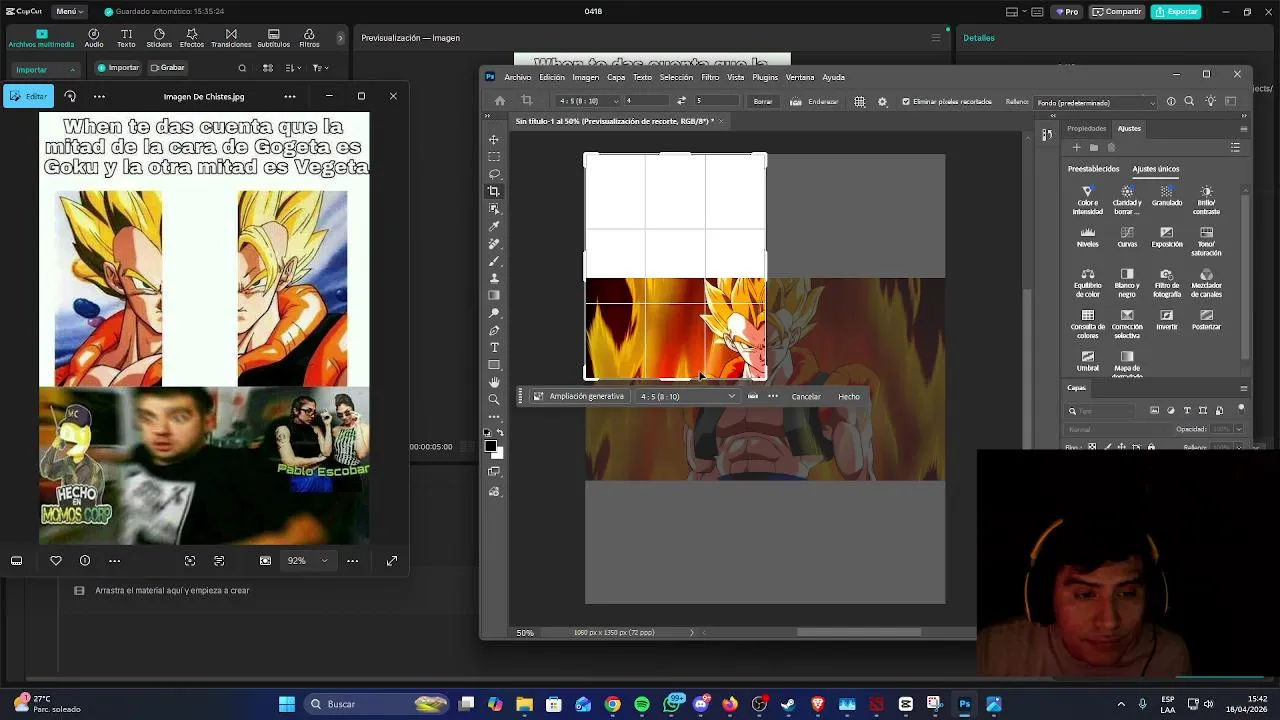
Task: Select the Gradient tool
Action: [x=494, y=295]
